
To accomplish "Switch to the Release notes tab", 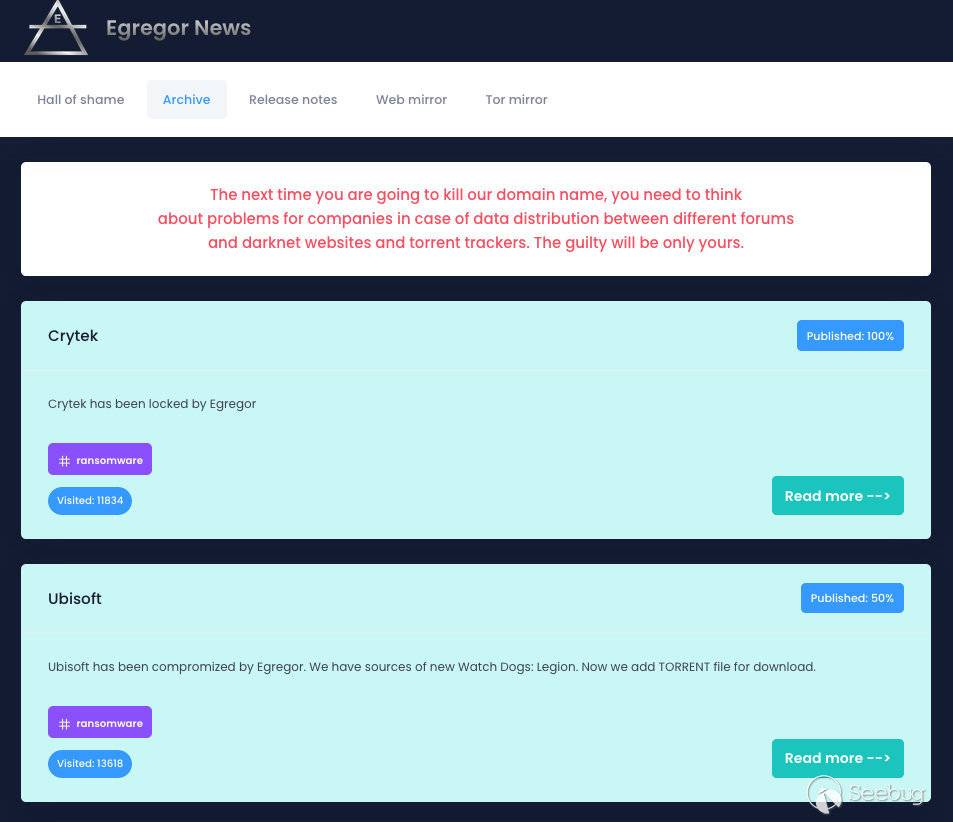I will (x=293, y=100).
